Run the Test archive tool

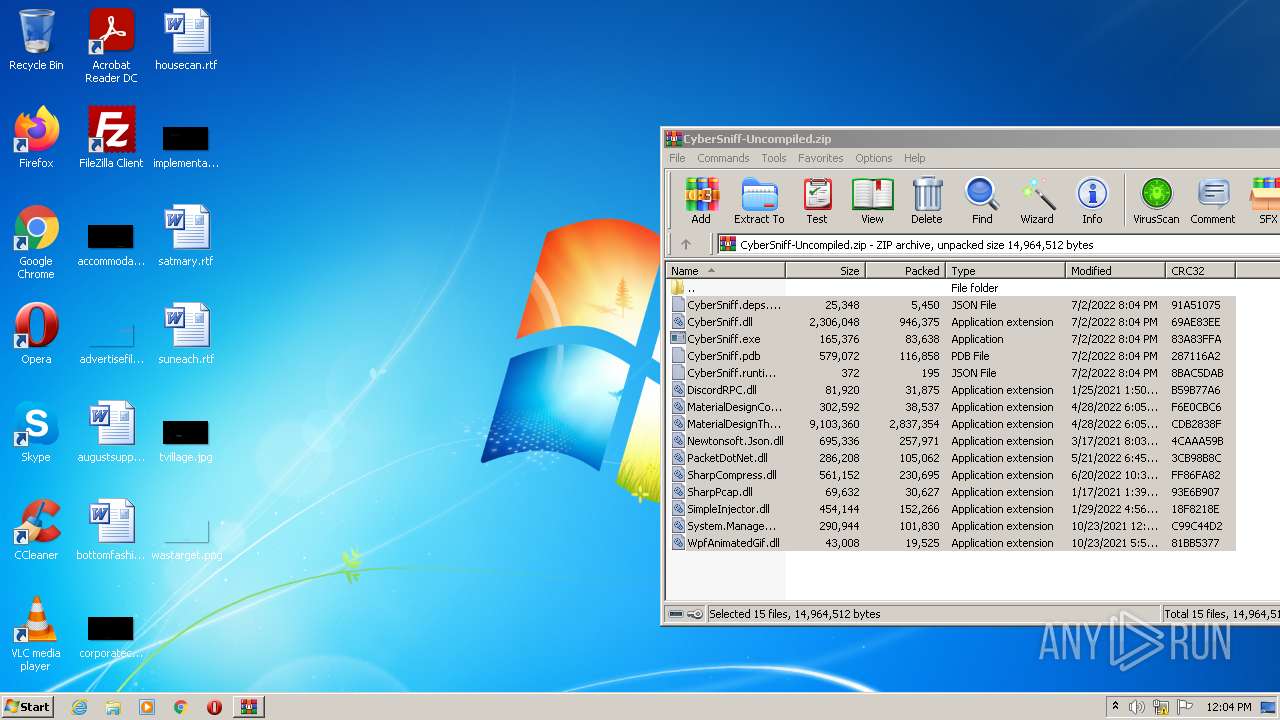[817, 201]
